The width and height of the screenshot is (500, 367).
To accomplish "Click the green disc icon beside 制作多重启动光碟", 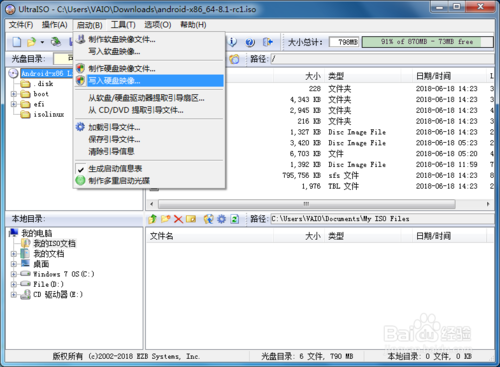I will pyautogui.click(x=80, y=180).
